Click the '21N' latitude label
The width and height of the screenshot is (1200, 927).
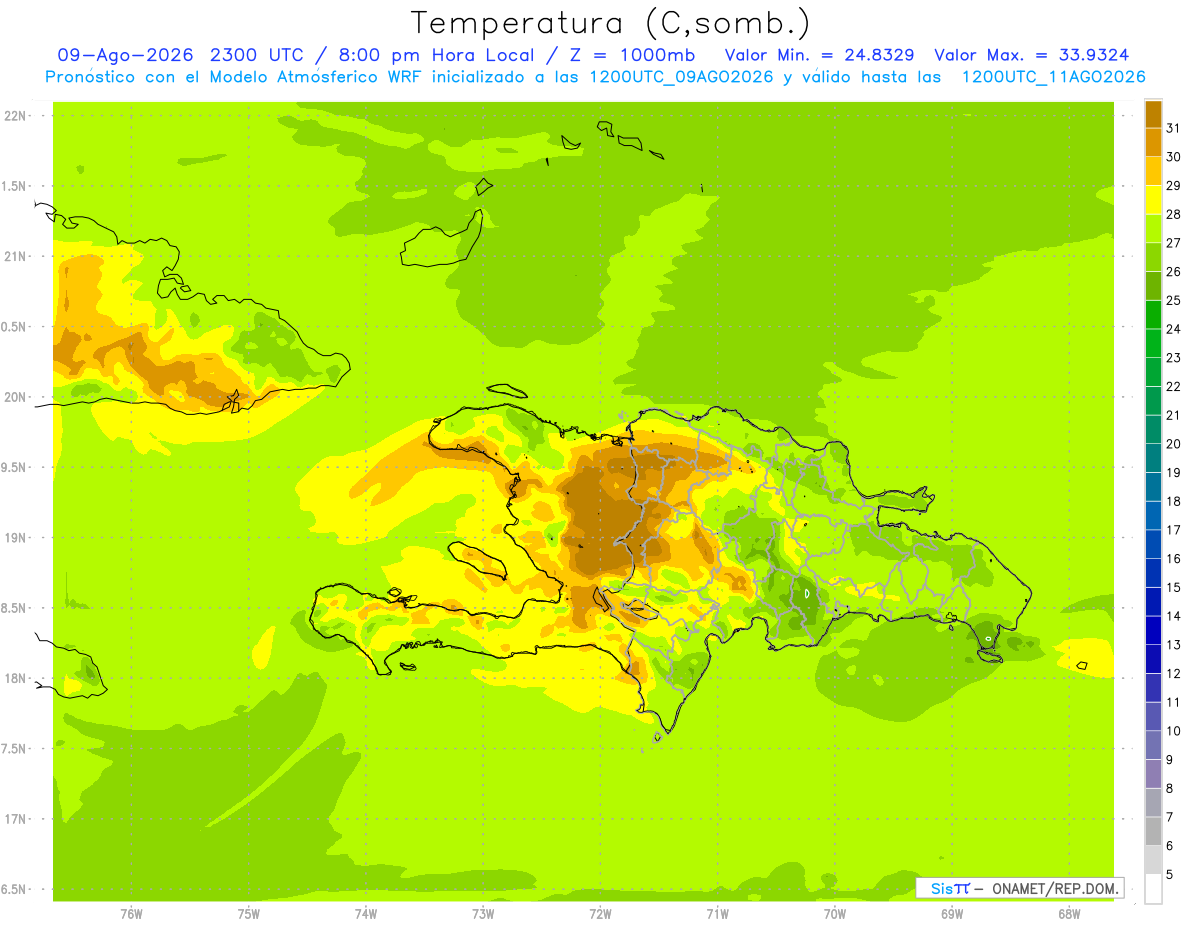click(x=15, y=256)
